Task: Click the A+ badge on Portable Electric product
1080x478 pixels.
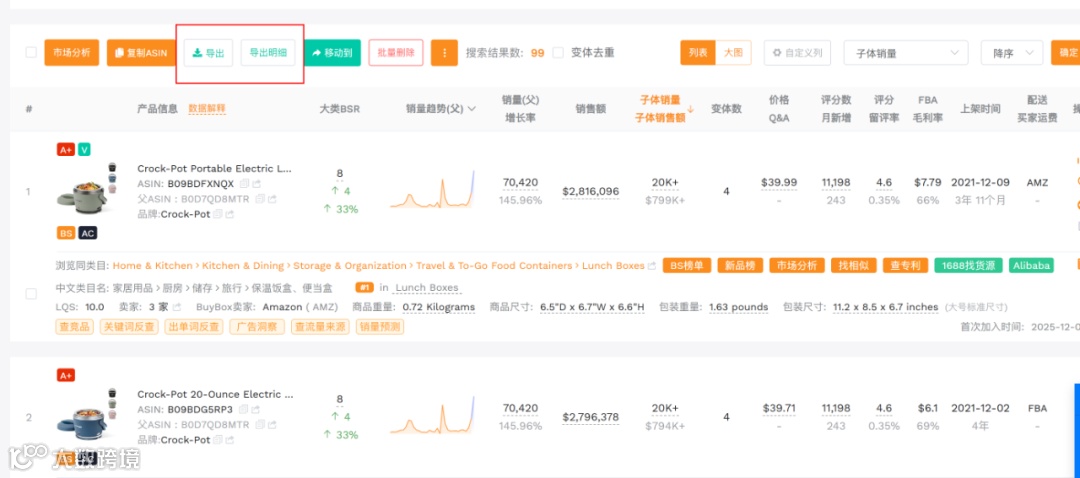Action: (65, 149)
